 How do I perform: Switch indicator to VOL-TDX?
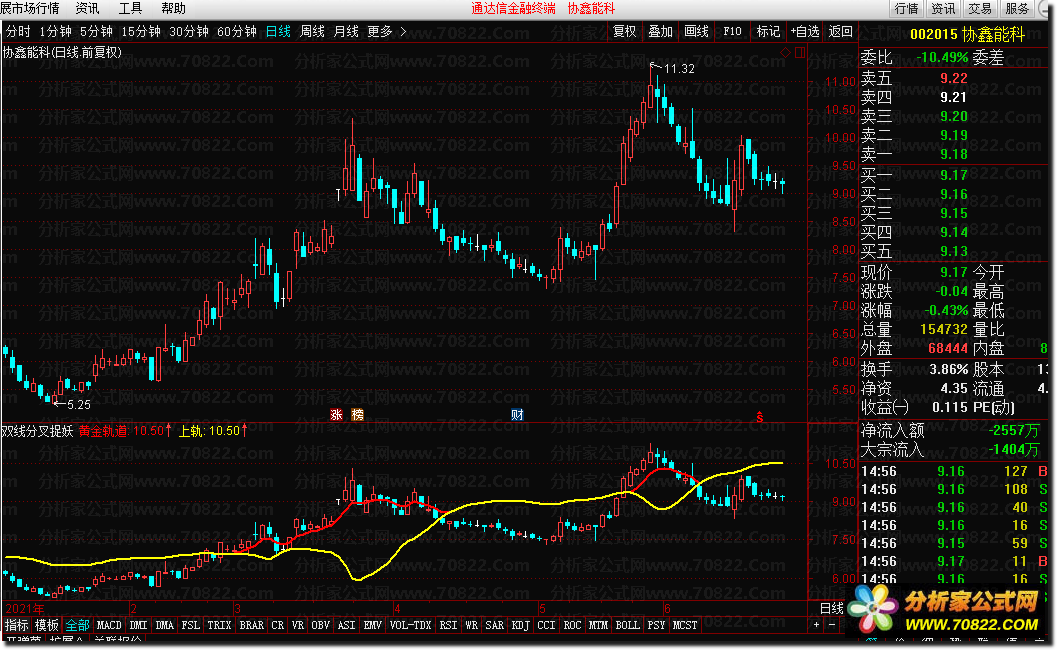click(x=410, y=625)
